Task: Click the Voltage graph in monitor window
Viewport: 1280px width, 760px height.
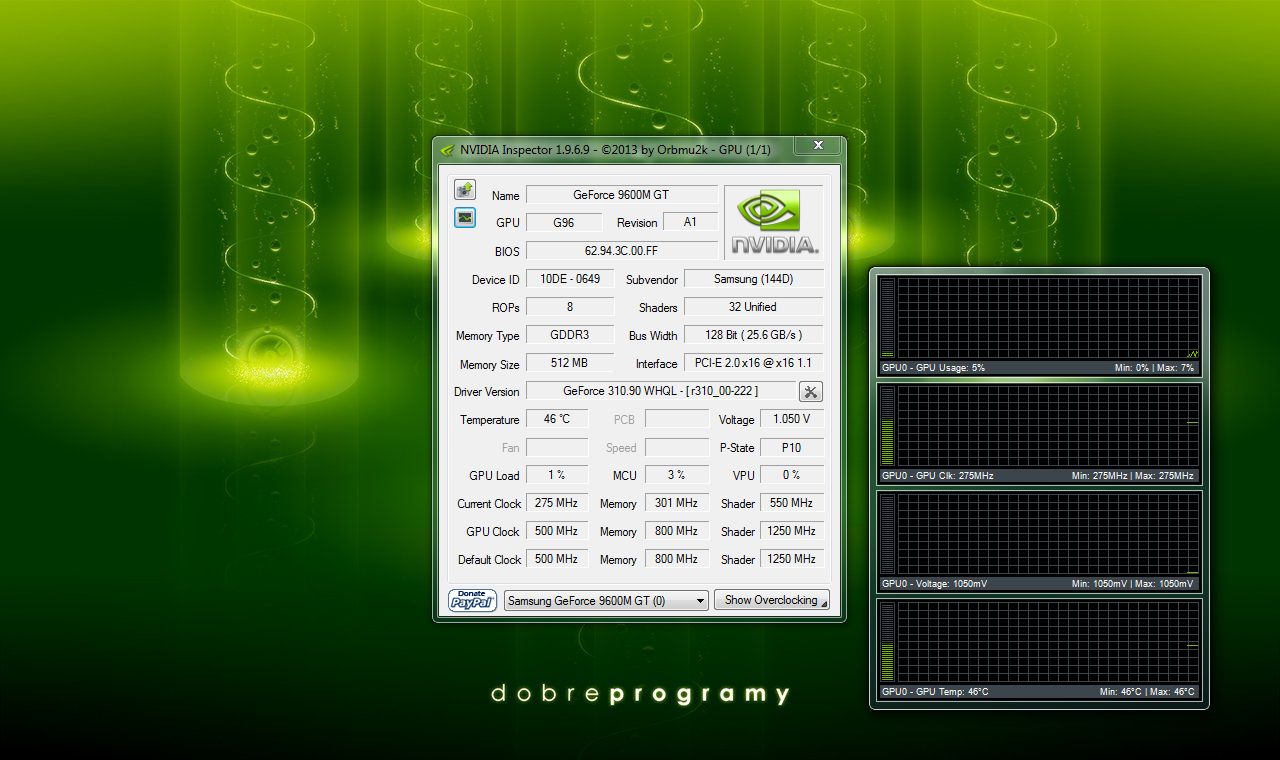Action: pyautogui.click(x=1048, y=534)
